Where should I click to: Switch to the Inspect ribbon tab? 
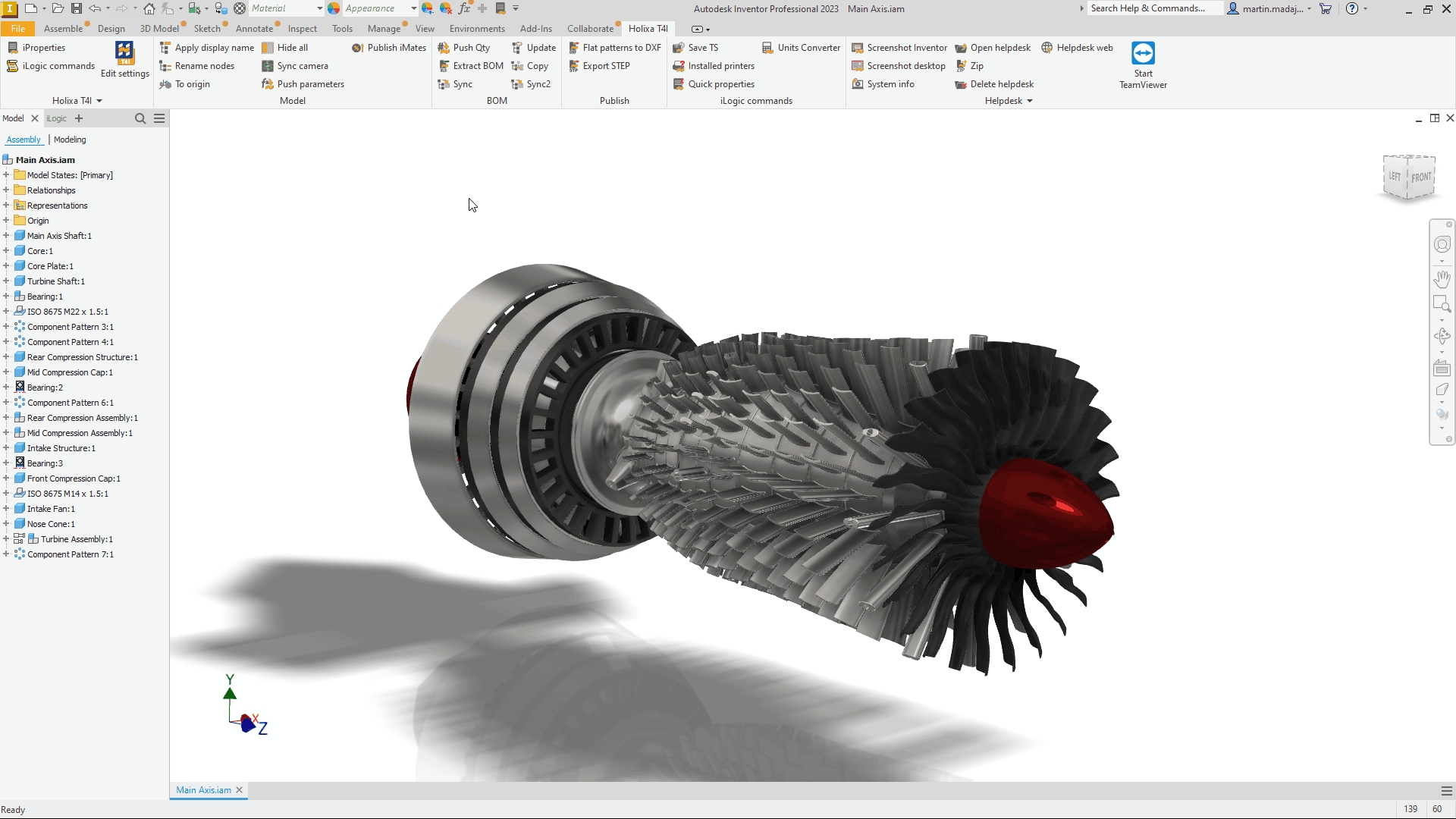(x=302, y=29)
